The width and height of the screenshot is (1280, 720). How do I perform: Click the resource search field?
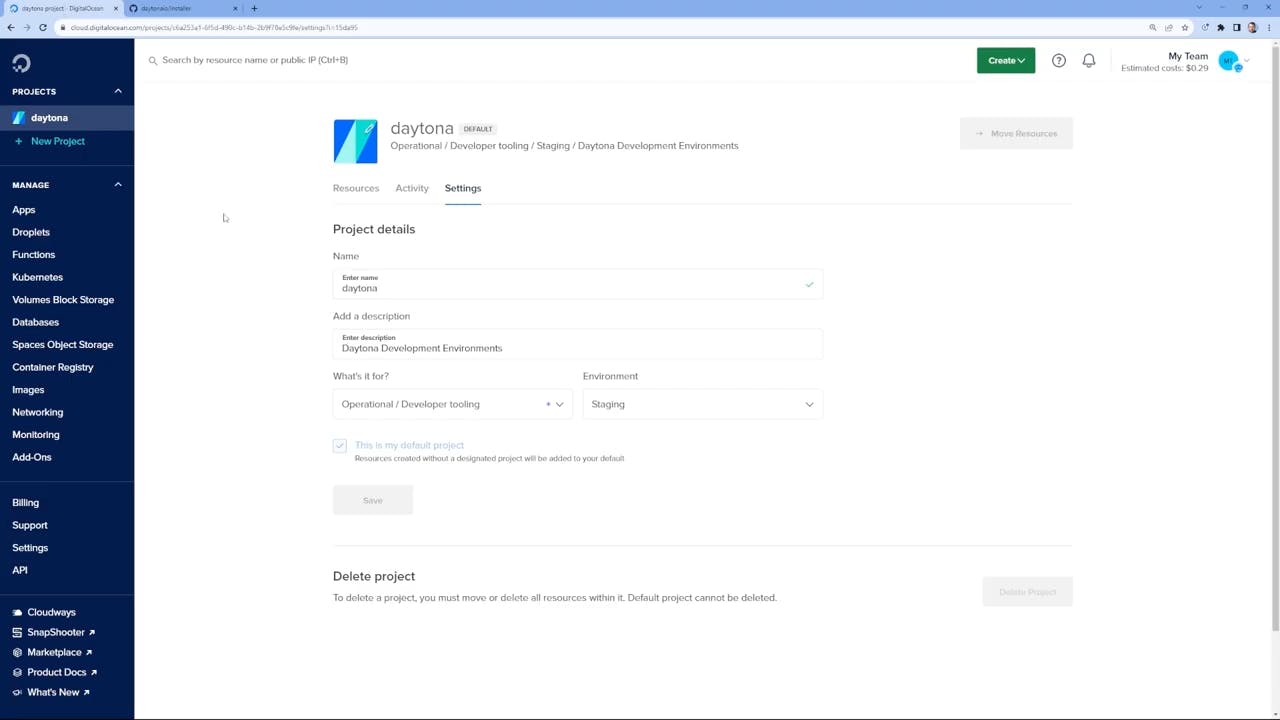tap(255, 60)
